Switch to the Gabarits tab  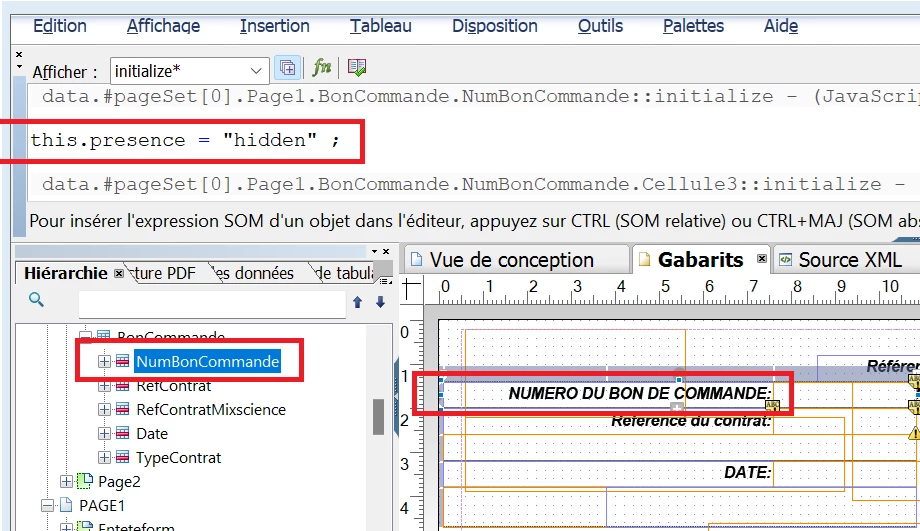(701, 259)
